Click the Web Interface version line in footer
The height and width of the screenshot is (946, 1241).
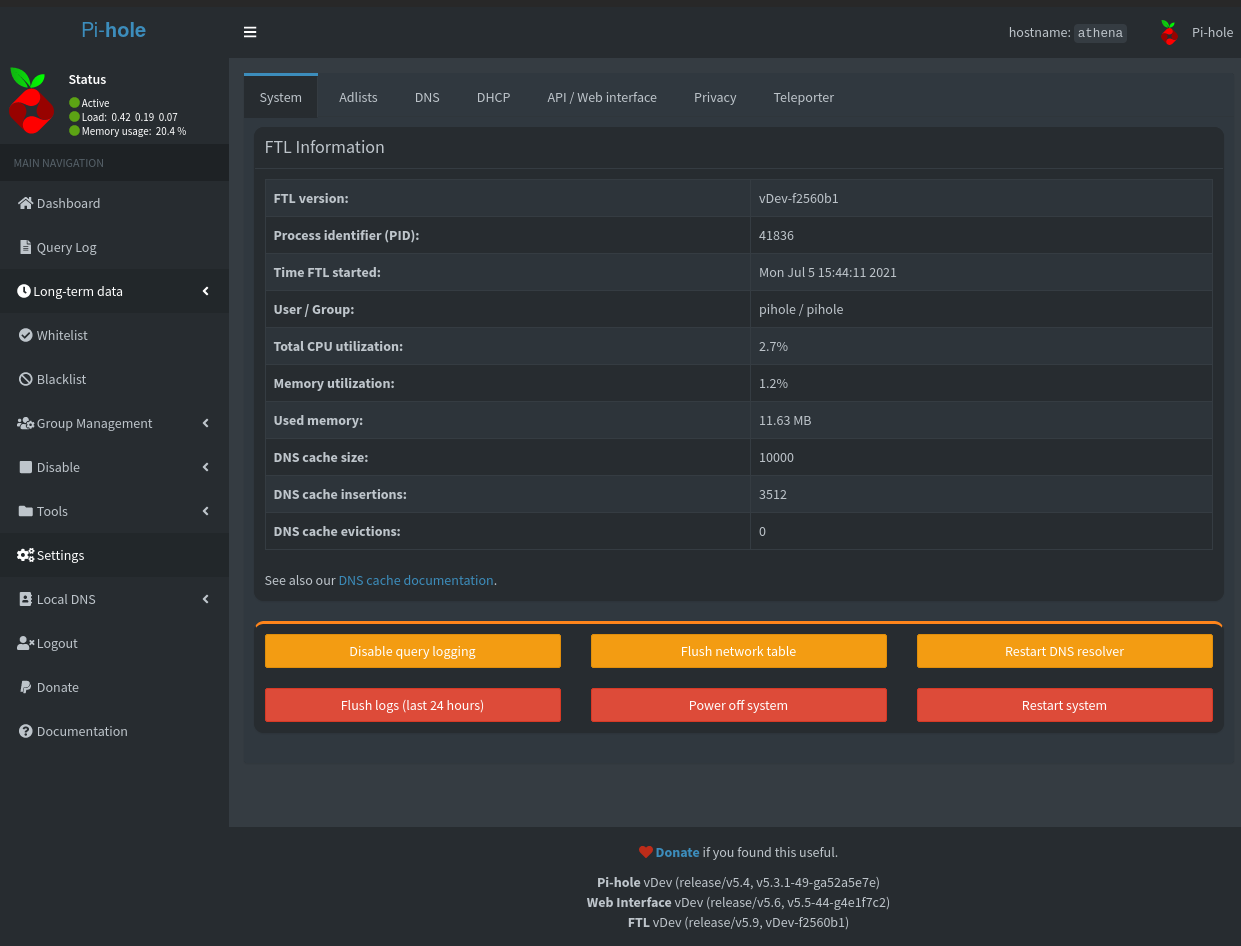pos(738,902)
